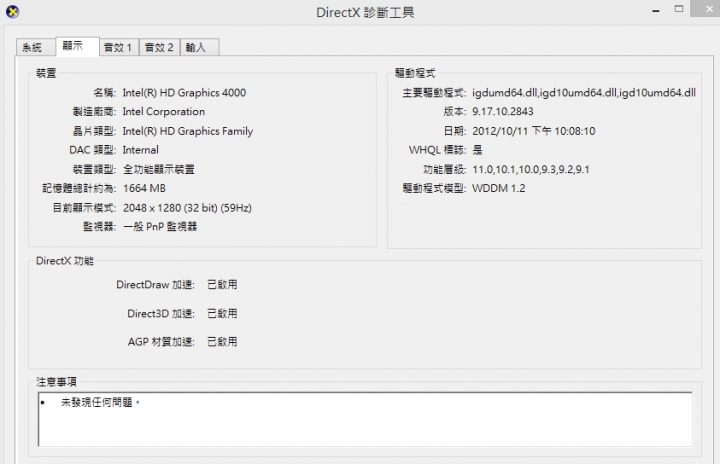Image resolution: width=720 pixels, height=464 pixels.
Task: Click the DirectX icon in title bar
Action: pyautogui.click(x=12, y=11)
